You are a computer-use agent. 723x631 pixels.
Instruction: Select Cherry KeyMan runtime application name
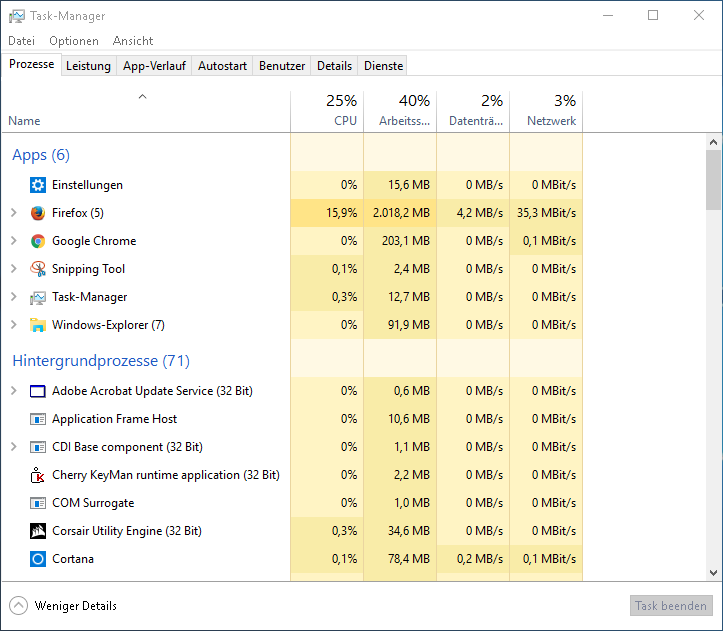coord(166,475)
